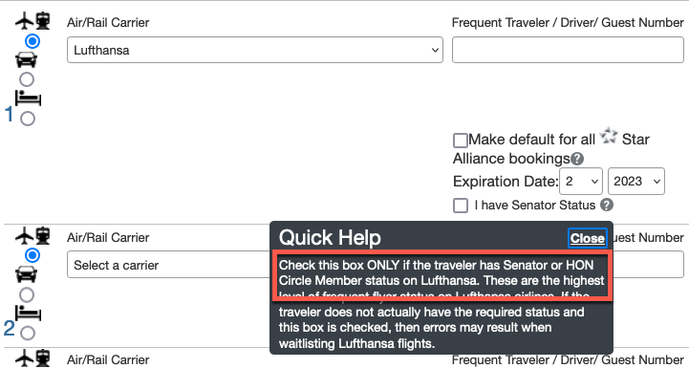The height and width of the screenshot is (370, 689).
Task: Click the row 2 'Air/Rail Carrier' label
Action: pyautogui.click(x=108, y=237)
